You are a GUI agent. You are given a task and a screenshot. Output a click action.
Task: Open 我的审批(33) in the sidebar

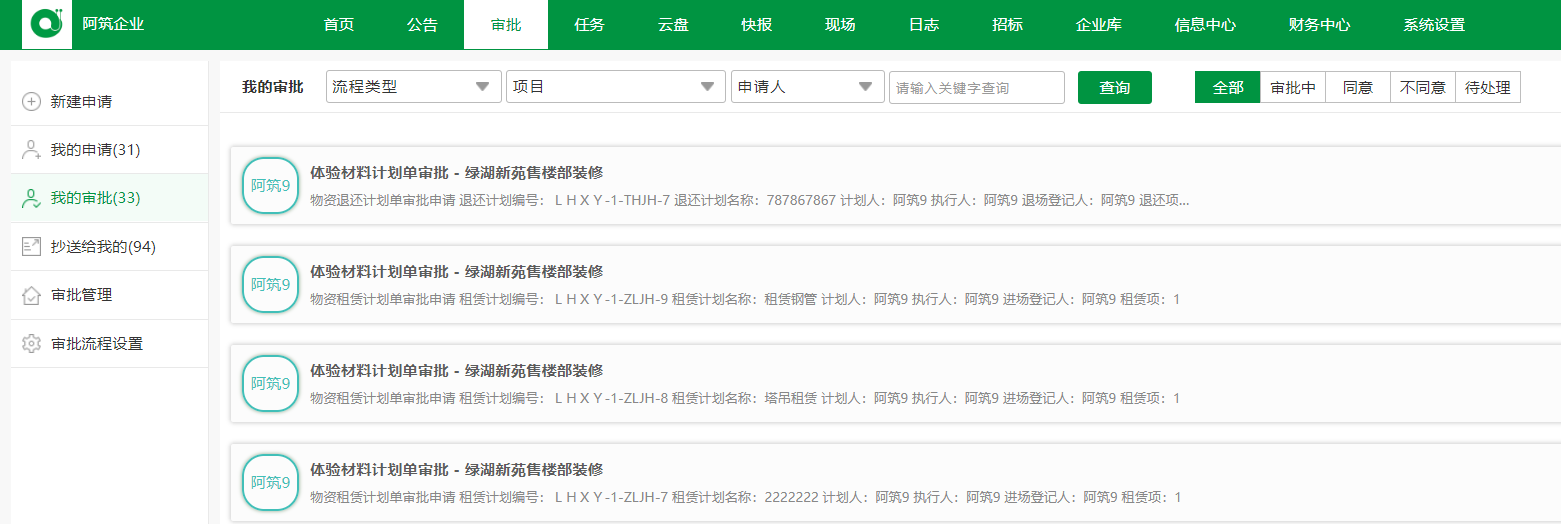coord(110,198)
